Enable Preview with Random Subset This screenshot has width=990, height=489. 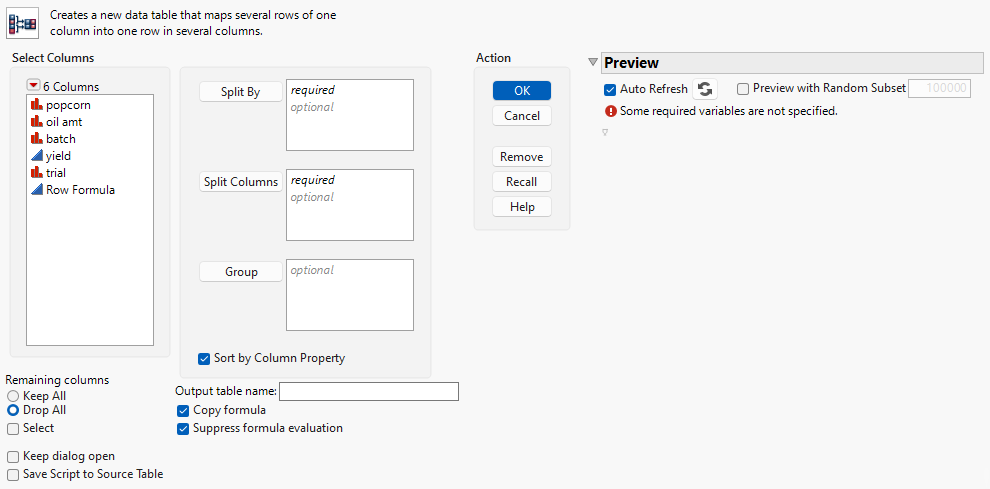pos(743,89)
